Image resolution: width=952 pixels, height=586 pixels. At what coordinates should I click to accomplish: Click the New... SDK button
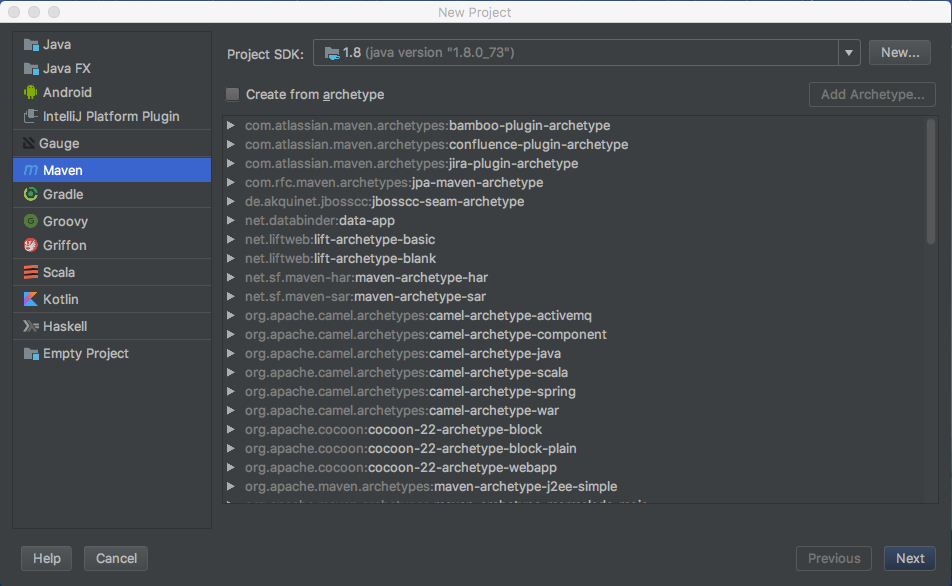click(900, 53)
